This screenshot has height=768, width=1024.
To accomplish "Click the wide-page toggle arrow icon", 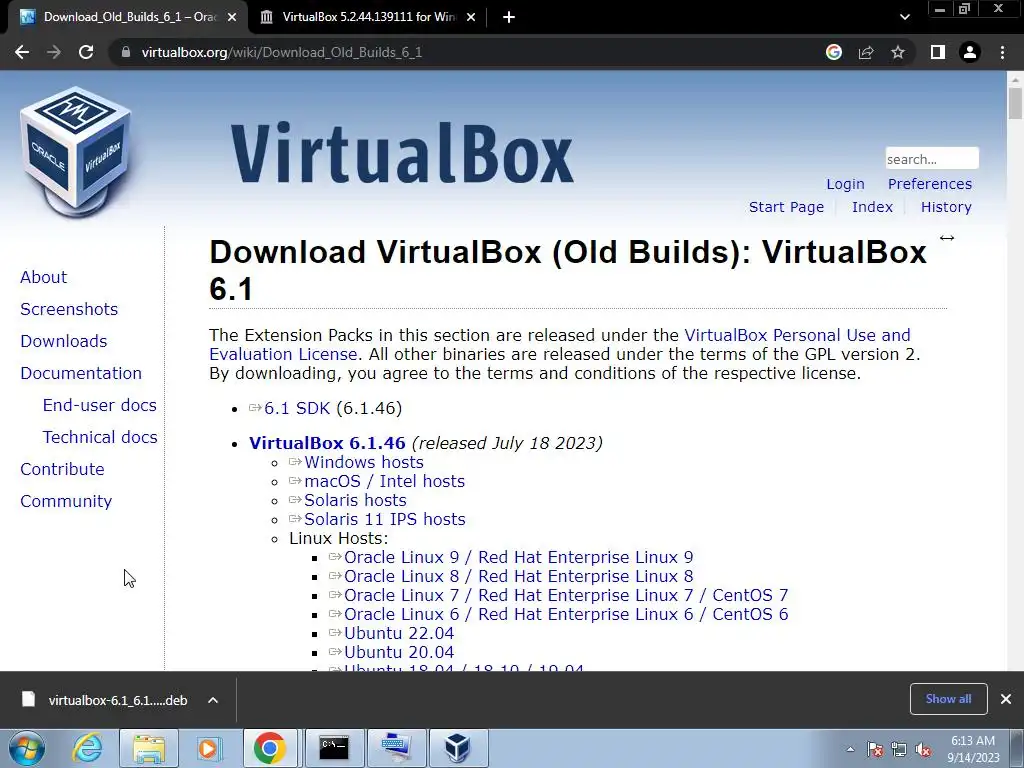I will pyautogui.click(x=947, y=238).
